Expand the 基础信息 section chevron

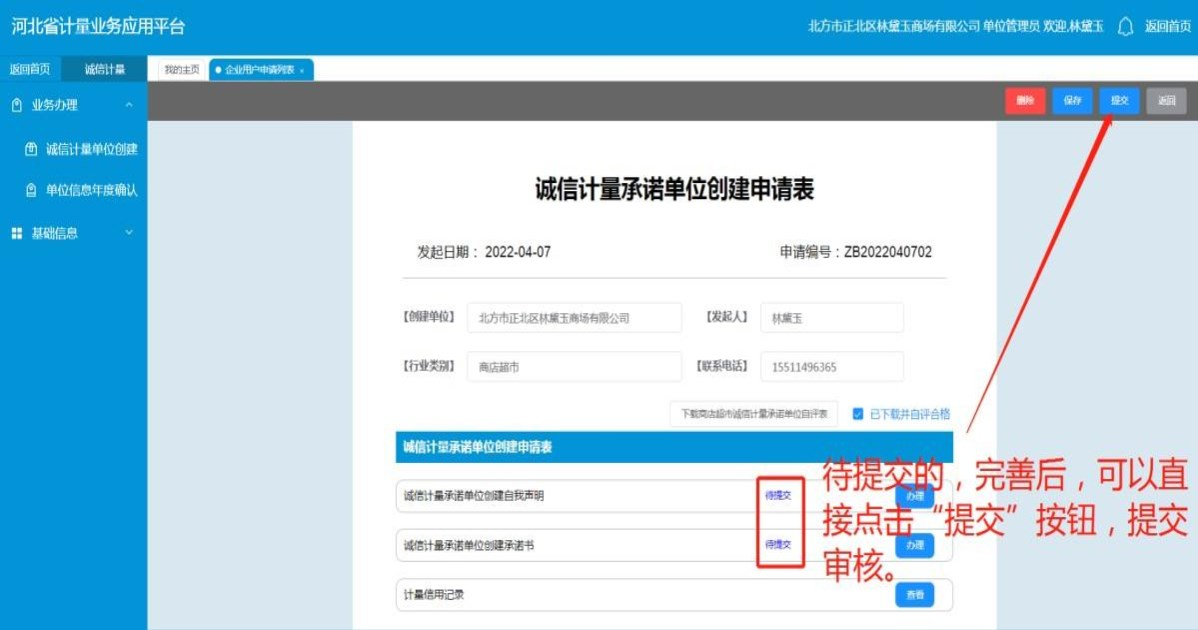pyautogui.click(x=128, y=233)
